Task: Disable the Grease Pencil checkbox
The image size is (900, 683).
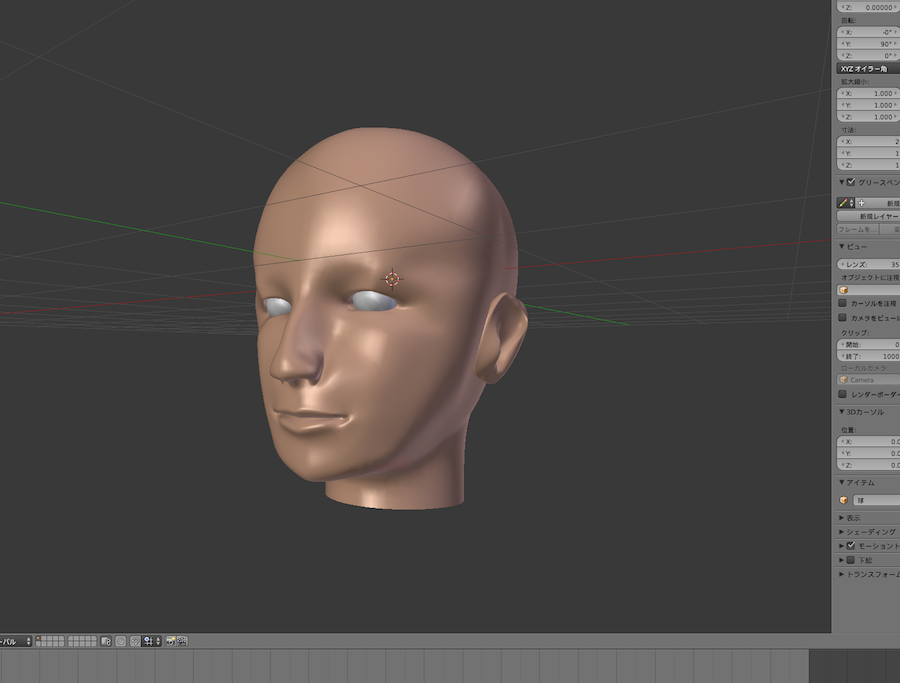Action: coord(851,182)
